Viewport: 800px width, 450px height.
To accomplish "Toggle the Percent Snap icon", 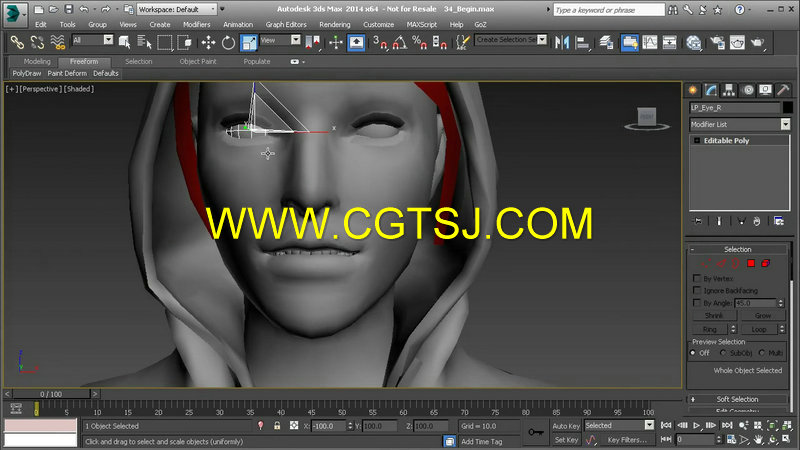I will click(419, 42).
